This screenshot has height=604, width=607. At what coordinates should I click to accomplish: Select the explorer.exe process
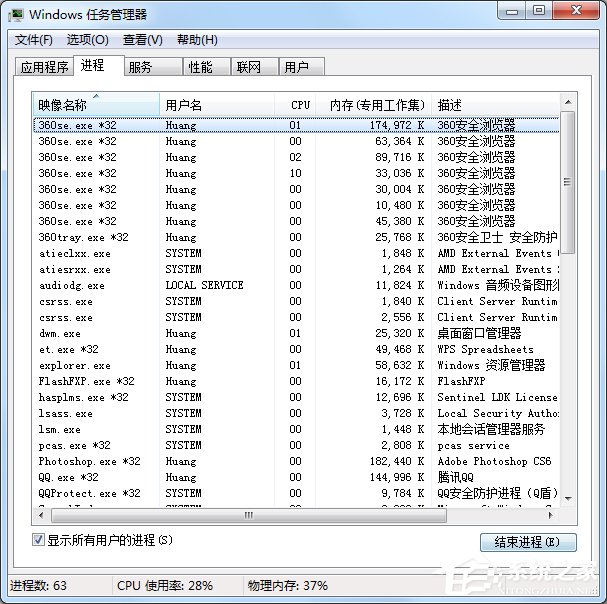click(296, 365)
